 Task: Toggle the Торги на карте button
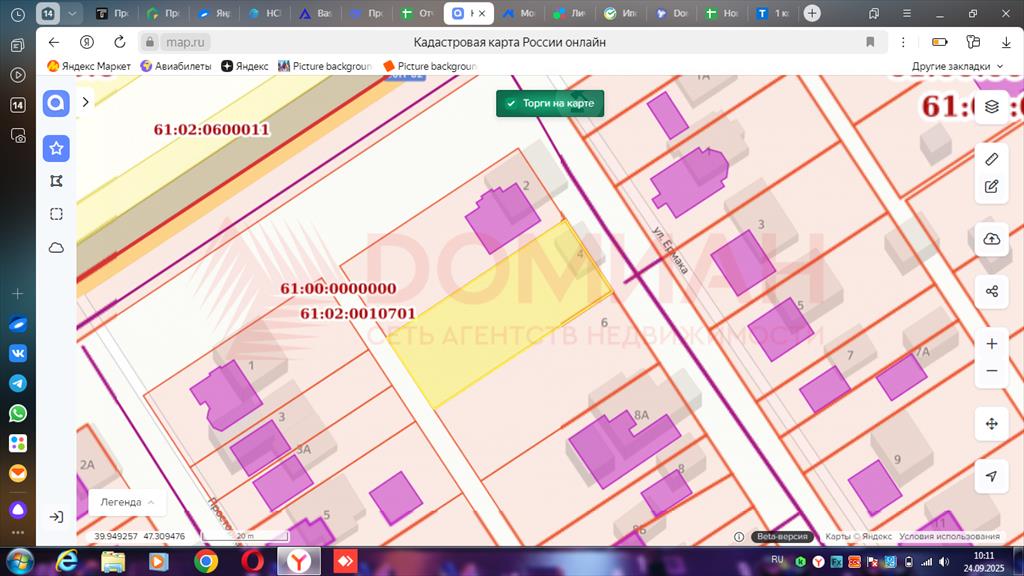[550, 104]
